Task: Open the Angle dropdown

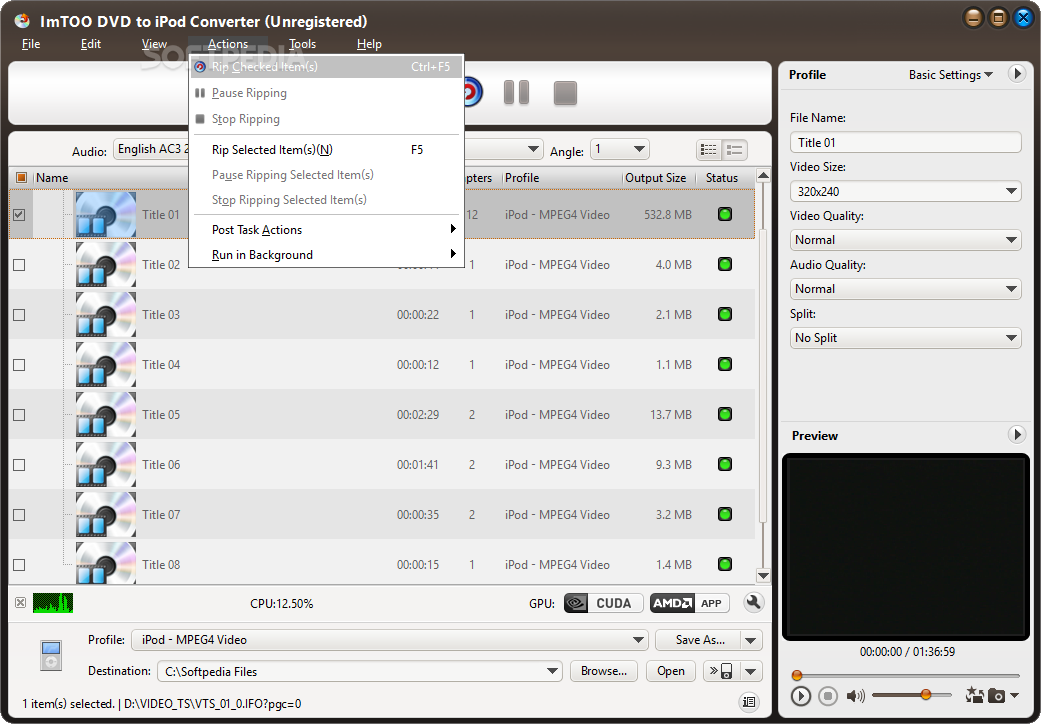Action: [x=619, y=149]
